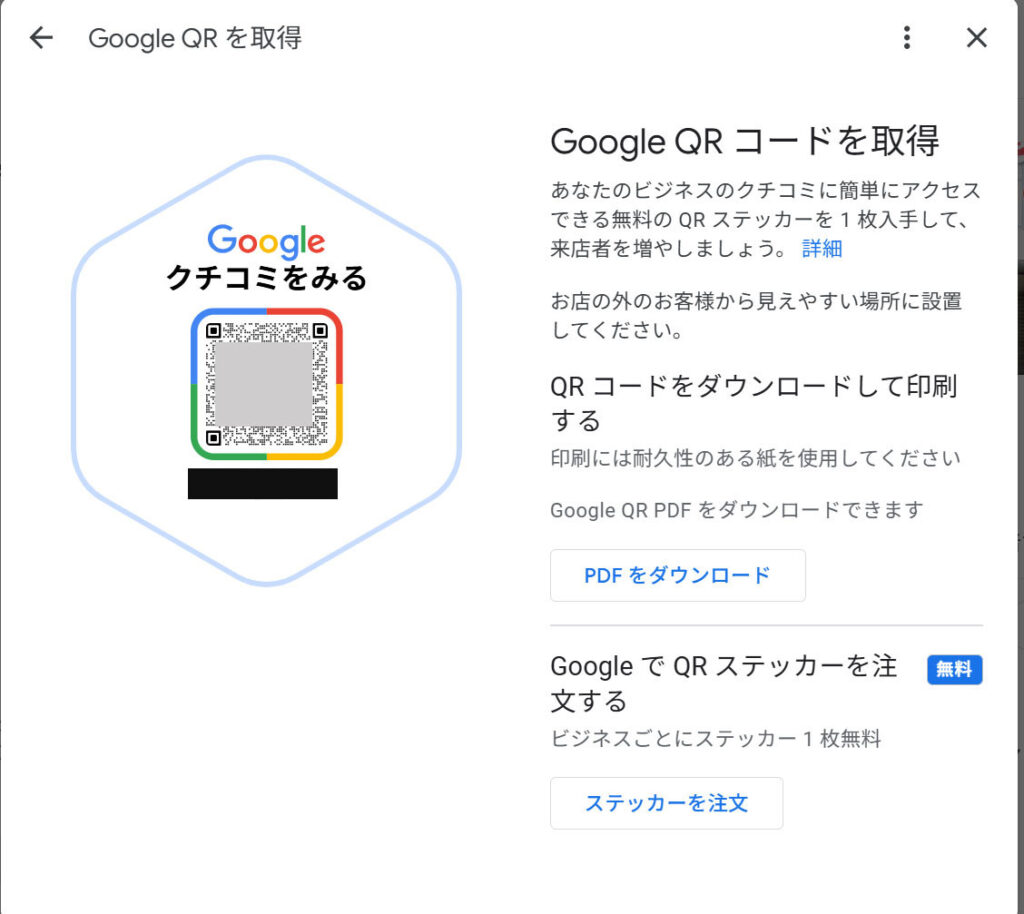
Task: Click the Google QR を取得 header title
Action: tap(195, 38)
